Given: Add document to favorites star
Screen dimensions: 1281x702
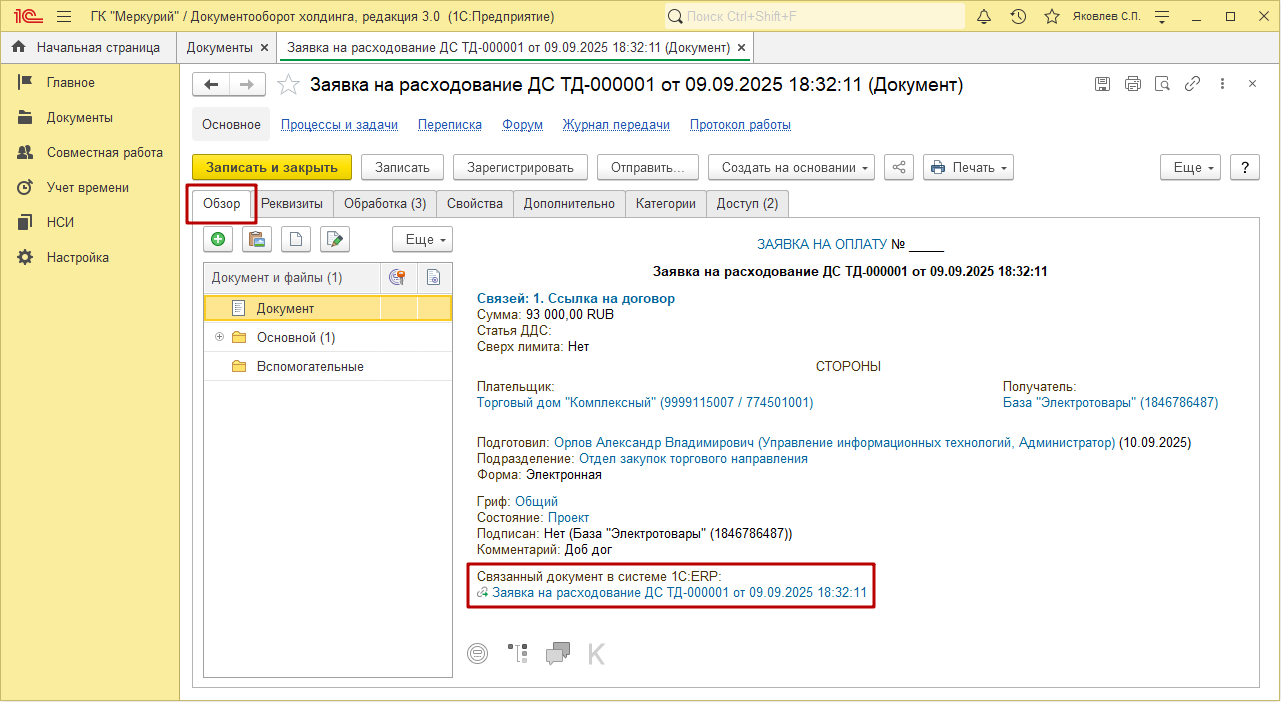Looking at the screenshot, I should [288, 85].
